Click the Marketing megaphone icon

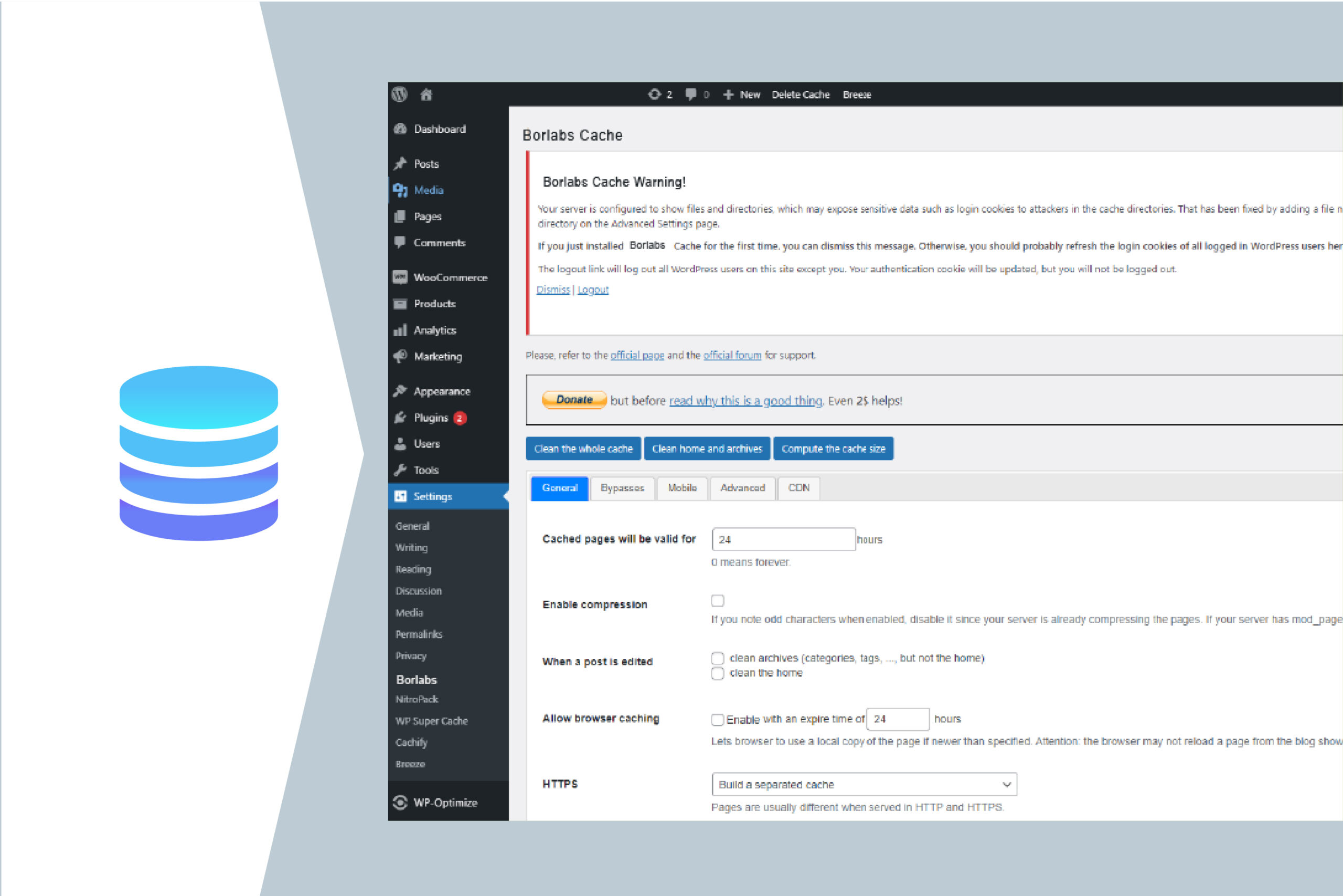click(x=400, y=357)
